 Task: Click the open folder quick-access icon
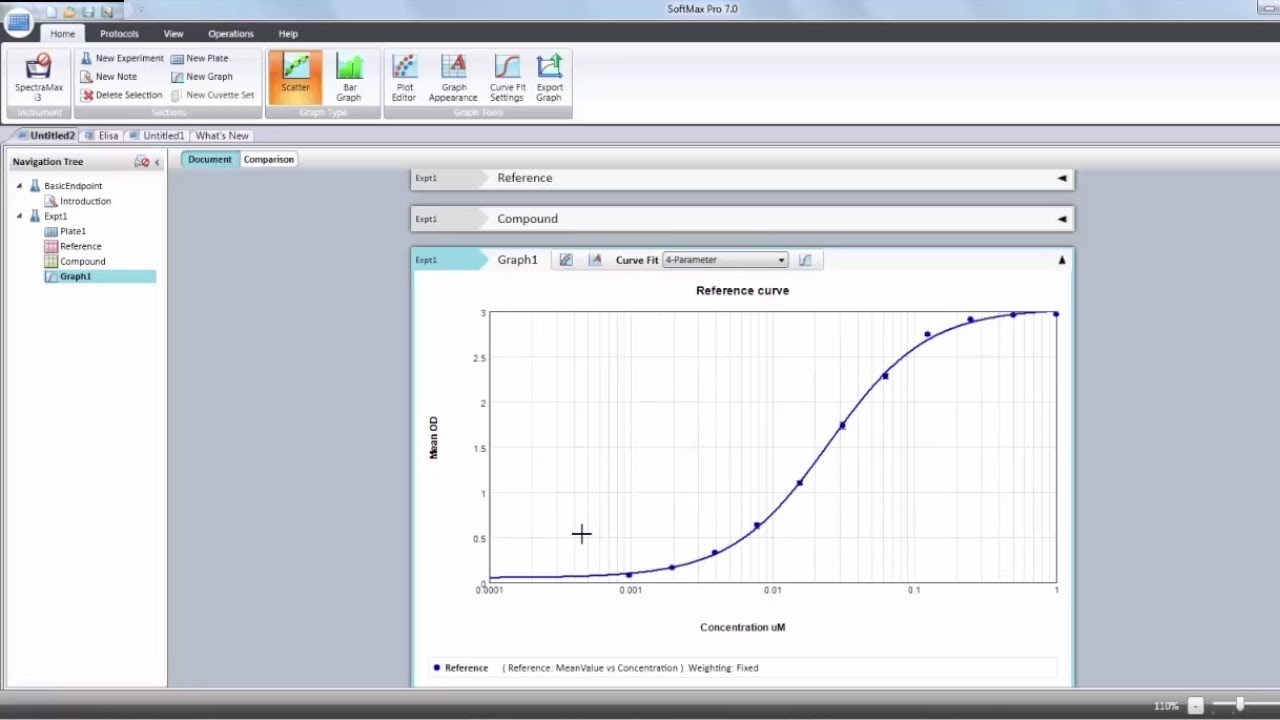point(69,11)
